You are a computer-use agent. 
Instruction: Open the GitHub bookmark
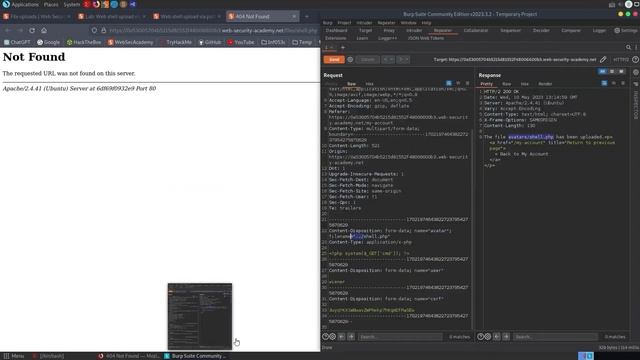pos(210,42)
